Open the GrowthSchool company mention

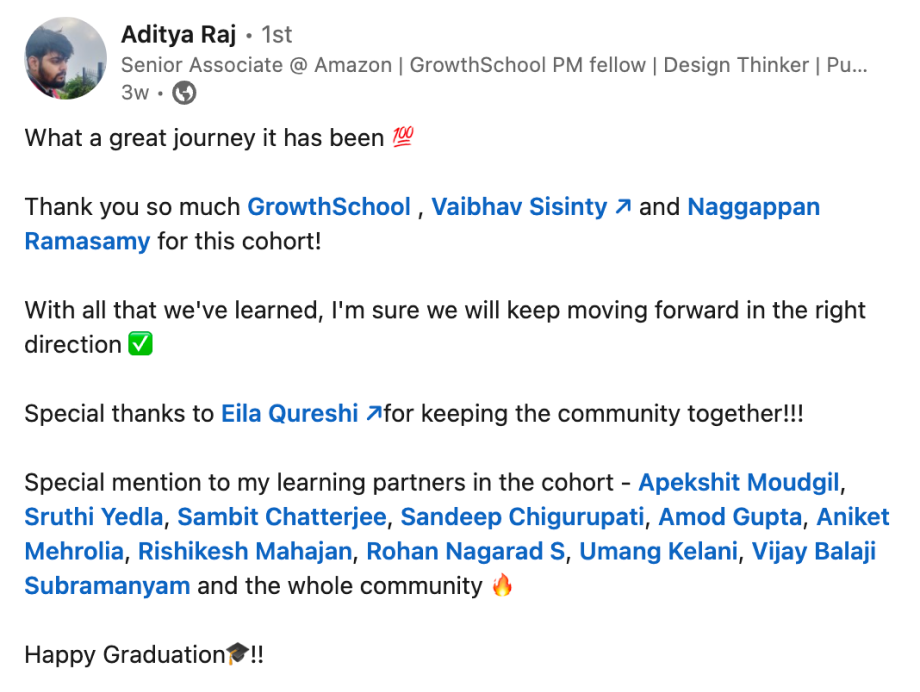(x=328, y=207)
